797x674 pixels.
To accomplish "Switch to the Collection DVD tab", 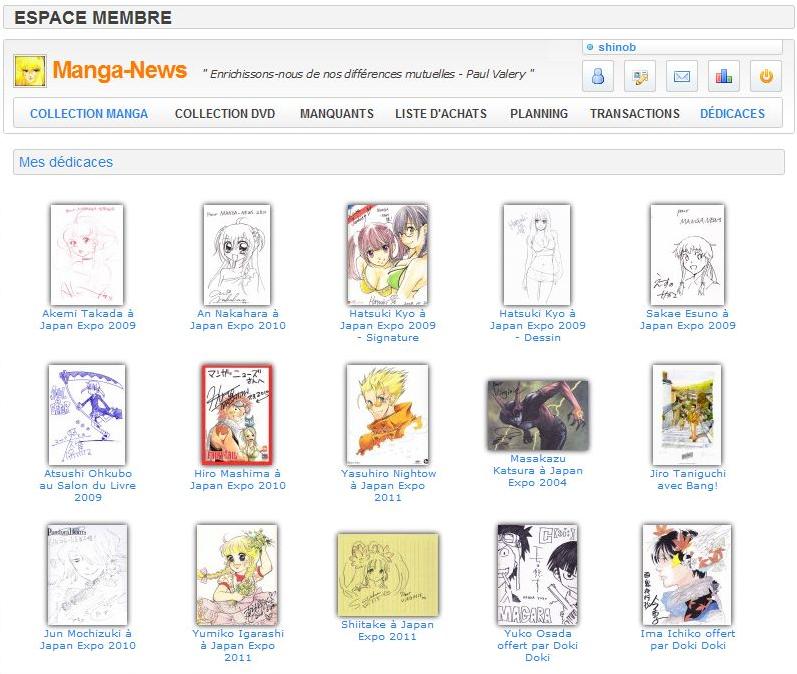I will coord(225,113).
